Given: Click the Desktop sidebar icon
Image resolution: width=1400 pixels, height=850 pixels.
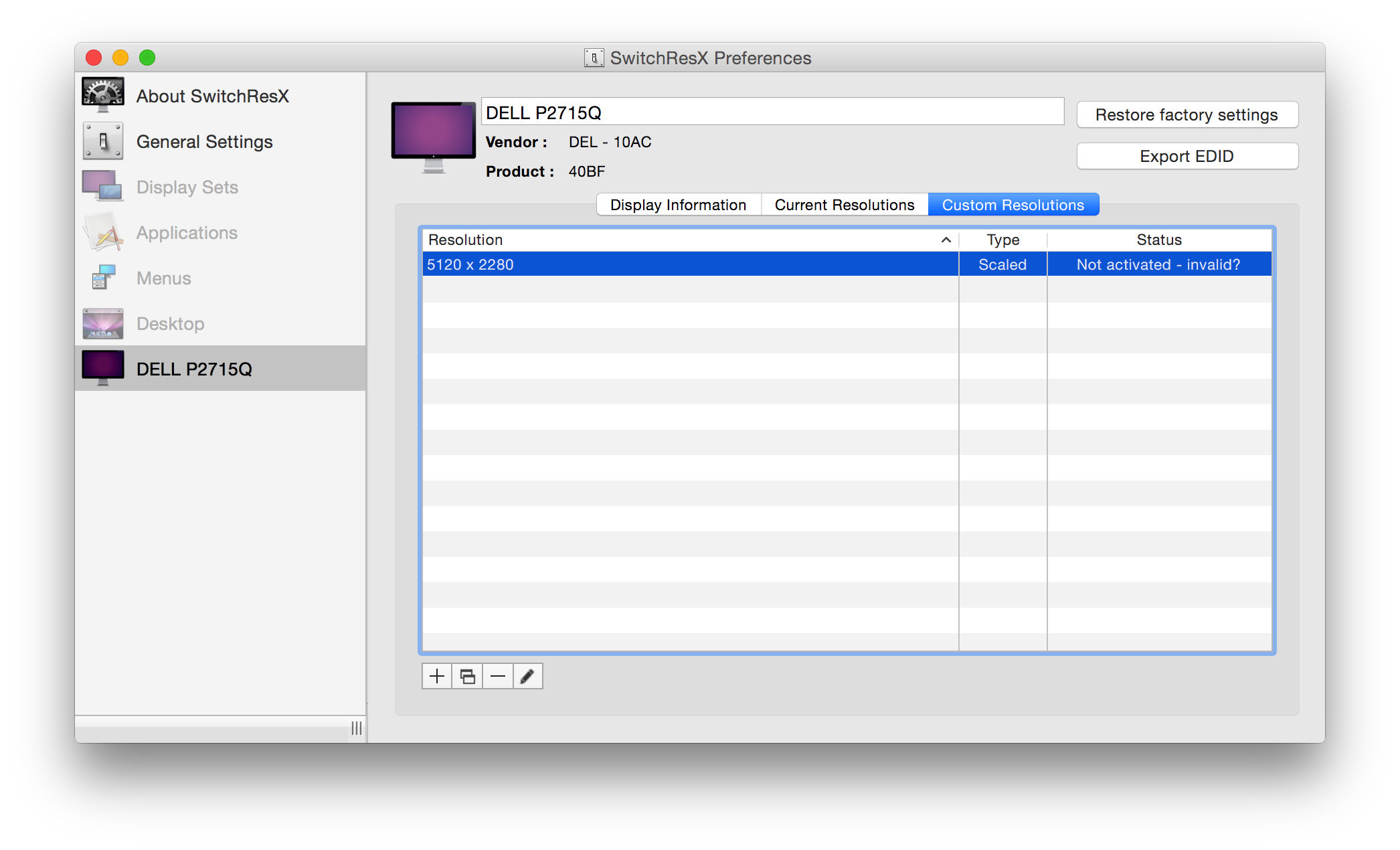Looking at the screenshot, I should pyautogui.click(x=102, y=323).
